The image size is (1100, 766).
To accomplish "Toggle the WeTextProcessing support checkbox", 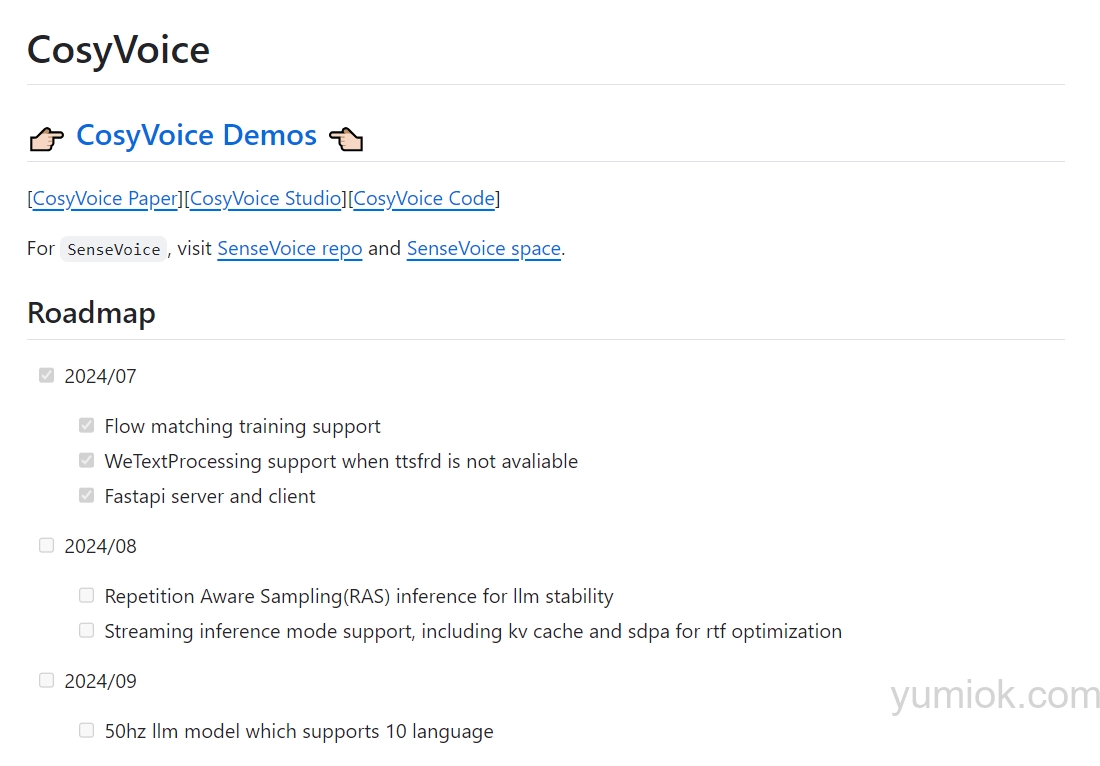I will click(86, 461).
